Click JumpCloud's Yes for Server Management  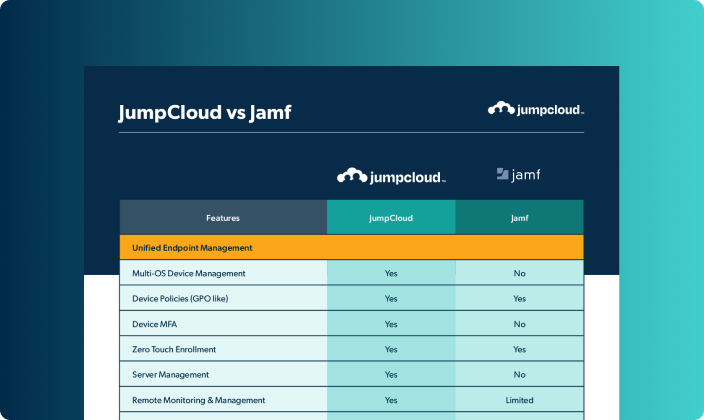391,375
